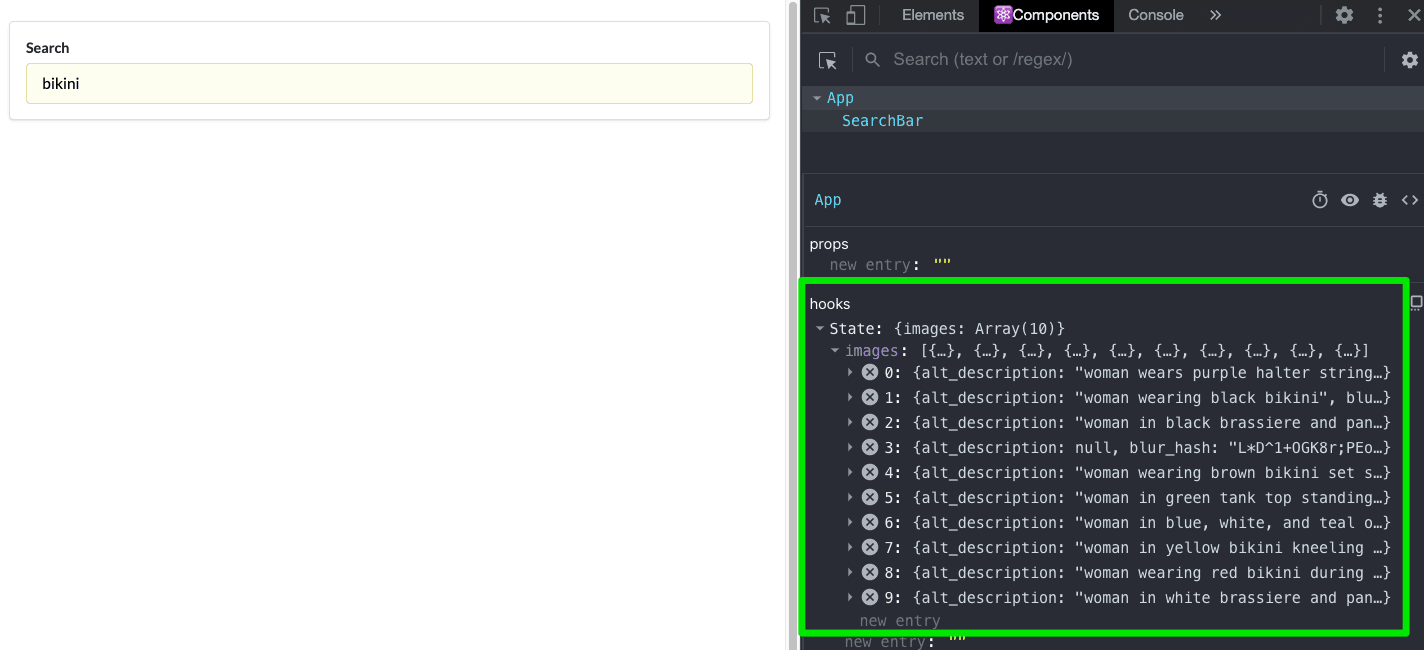The image size is (1424, 650).
Task: Open the DevTools three-dot menu
Action: tap(1380, 15)
